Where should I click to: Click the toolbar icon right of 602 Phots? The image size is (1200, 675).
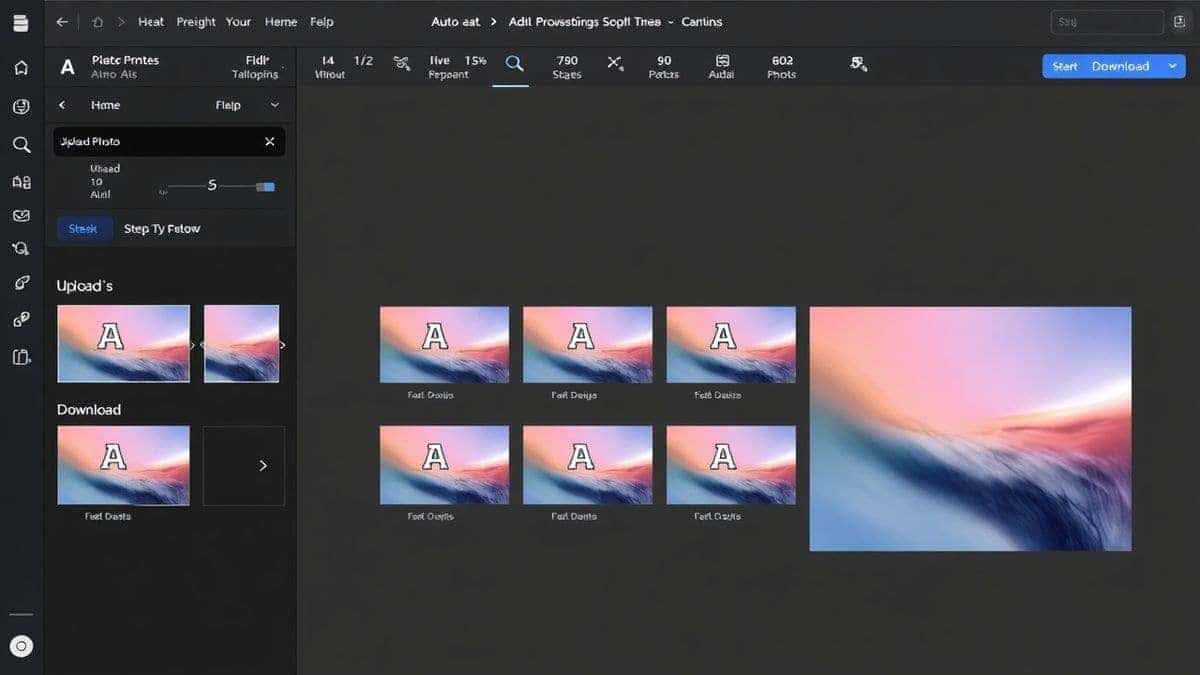pyautogui.click(x=858, y=63)
